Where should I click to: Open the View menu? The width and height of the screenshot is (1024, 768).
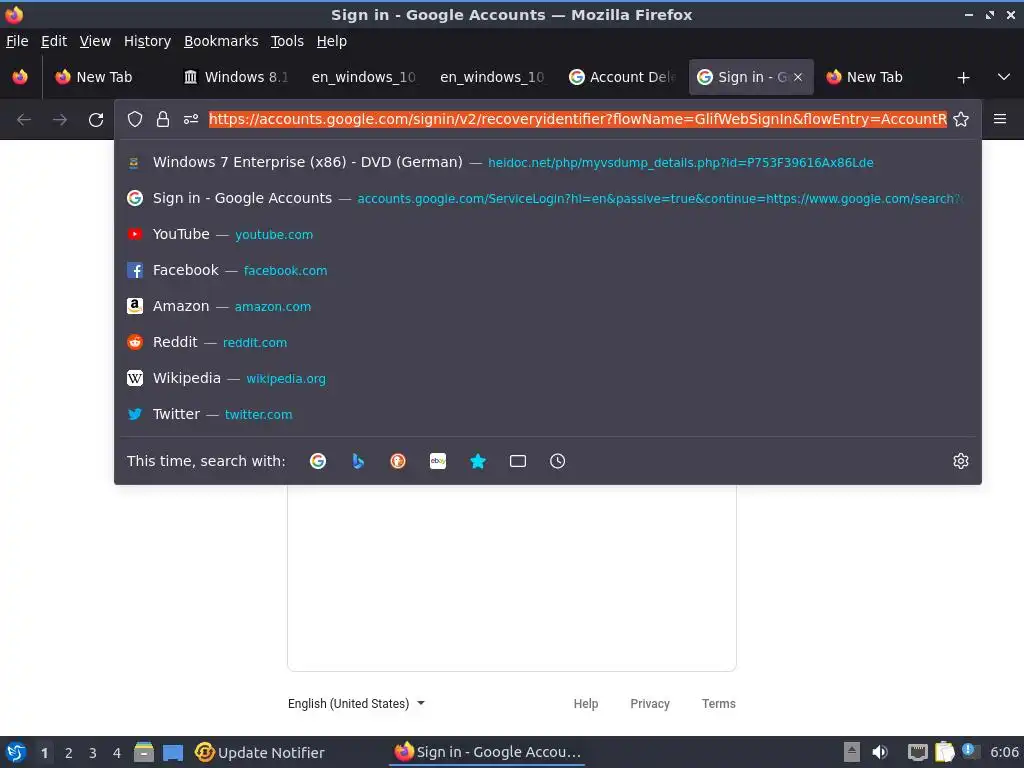pos(95,41)
